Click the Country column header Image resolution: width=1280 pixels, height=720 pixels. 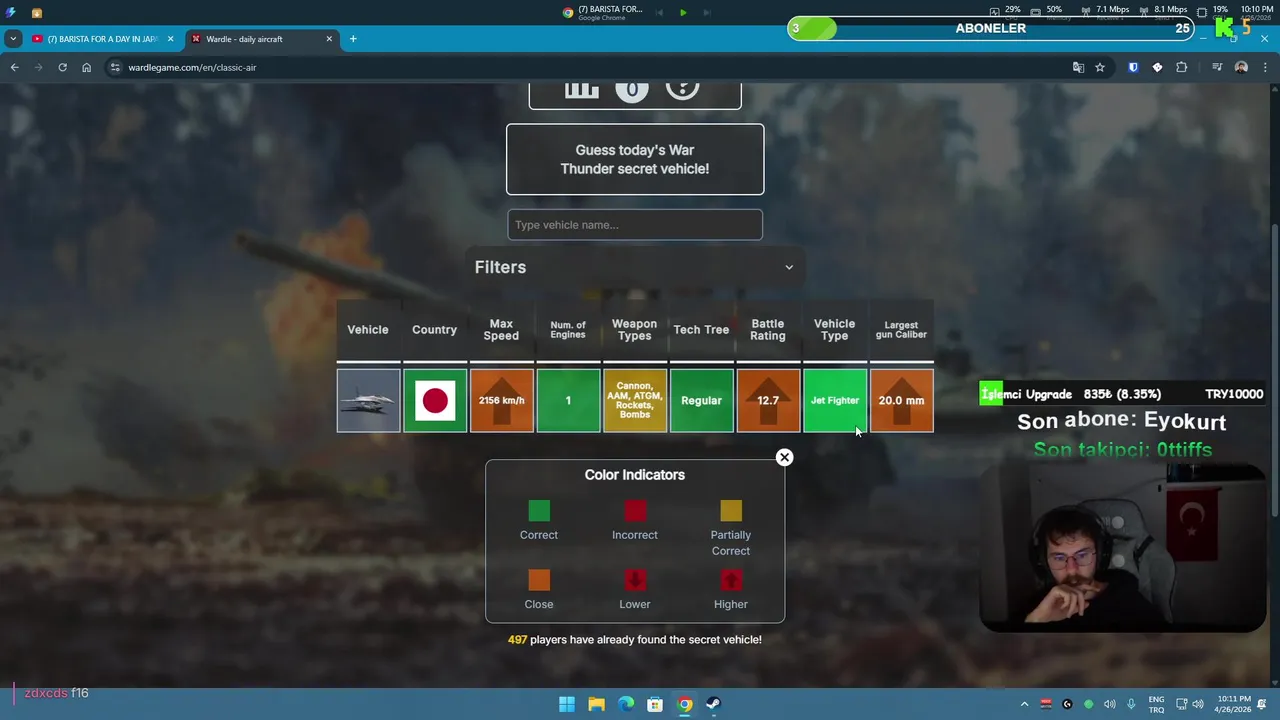[434, 330]
